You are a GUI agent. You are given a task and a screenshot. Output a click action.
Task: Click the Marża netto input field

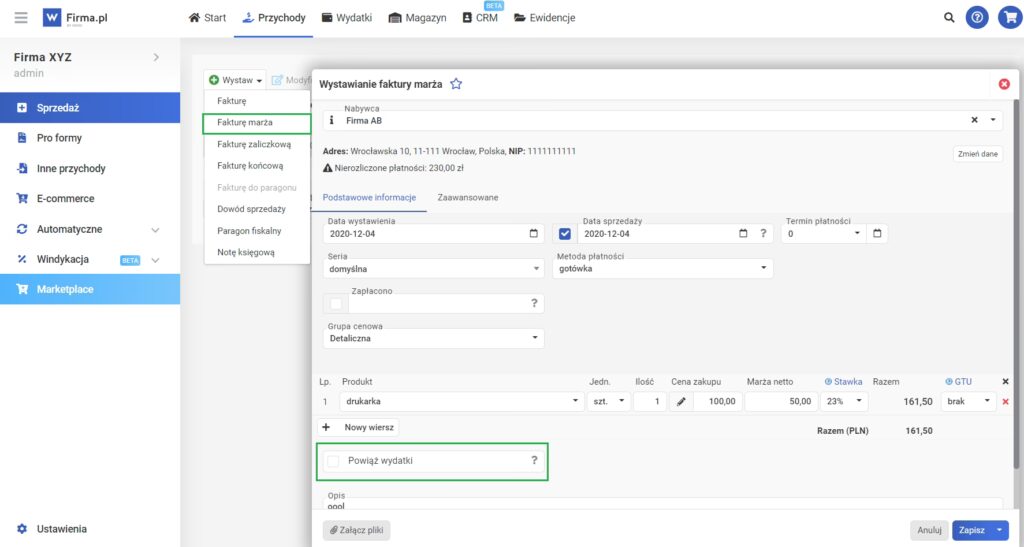[x=780, y=401]
